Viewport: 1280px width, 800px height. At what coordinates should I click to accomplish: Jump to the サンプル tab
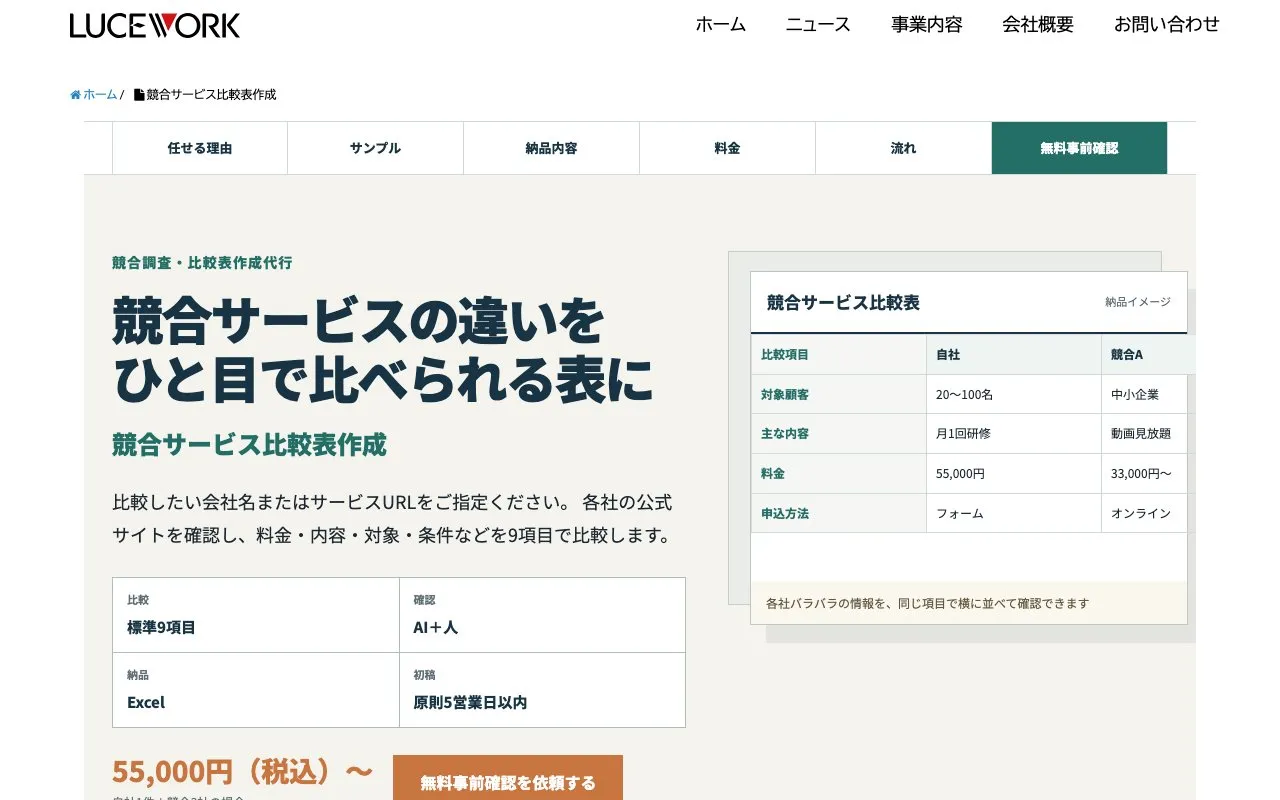coord(376,148)
